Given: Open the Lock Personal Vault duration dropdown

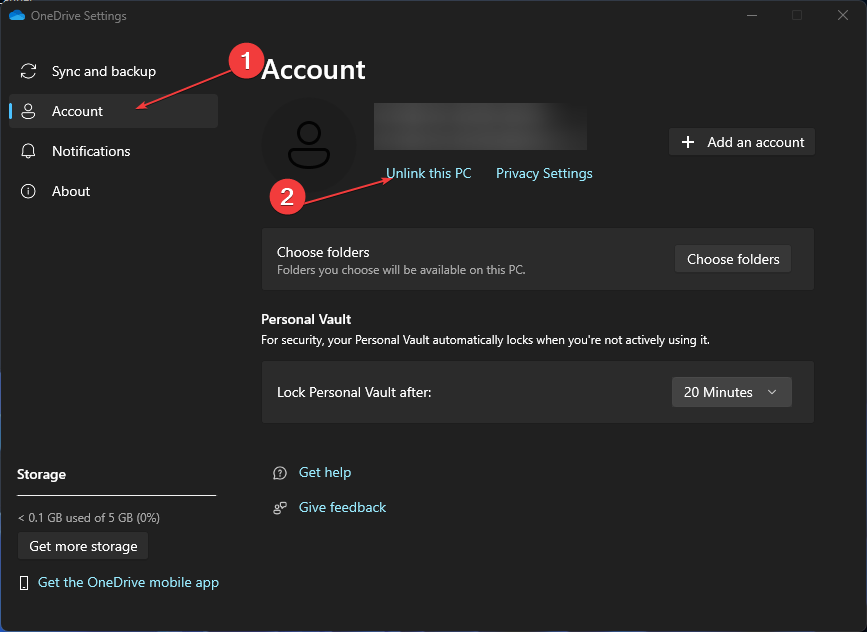Looking at the screenshot, I should (x=731, y=392).
